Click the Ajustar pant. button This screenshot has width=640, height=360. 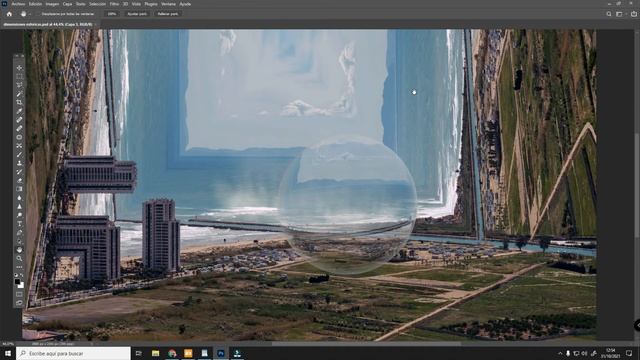pyautogui.click(x=137, y=14)
